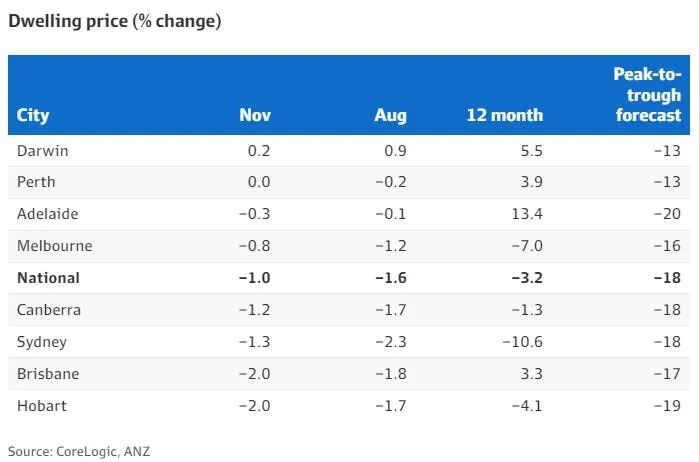
Task: Select the Adelaide row label
Action: pyautogui.click(x=47, y=214)
